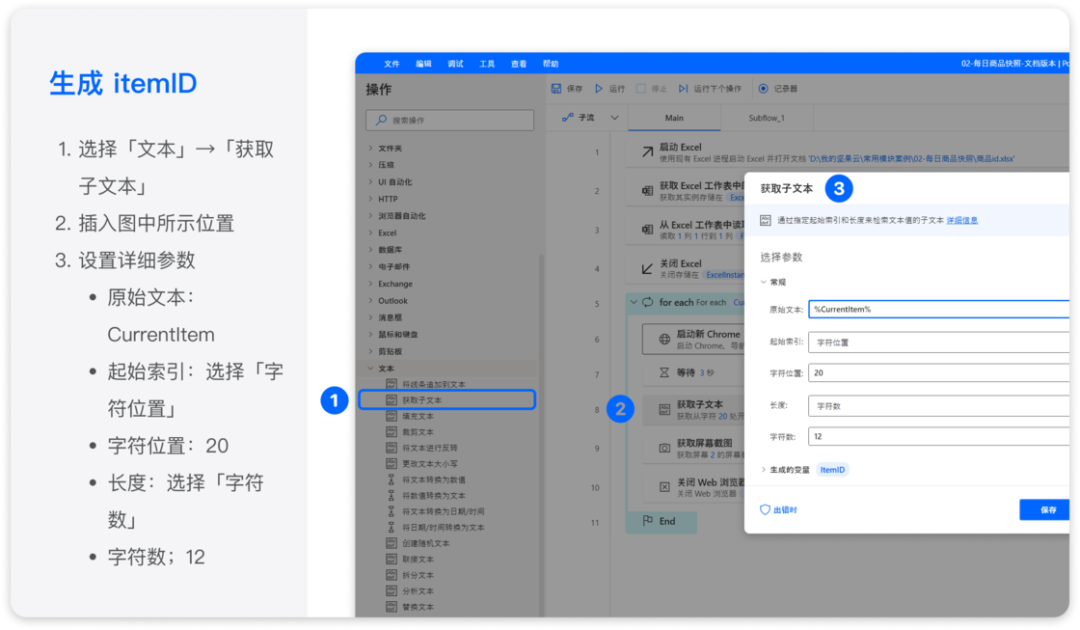This screenshot has width=1080, height=630.
Task: Select the 分析文本 action
Action: click(418, 591)
